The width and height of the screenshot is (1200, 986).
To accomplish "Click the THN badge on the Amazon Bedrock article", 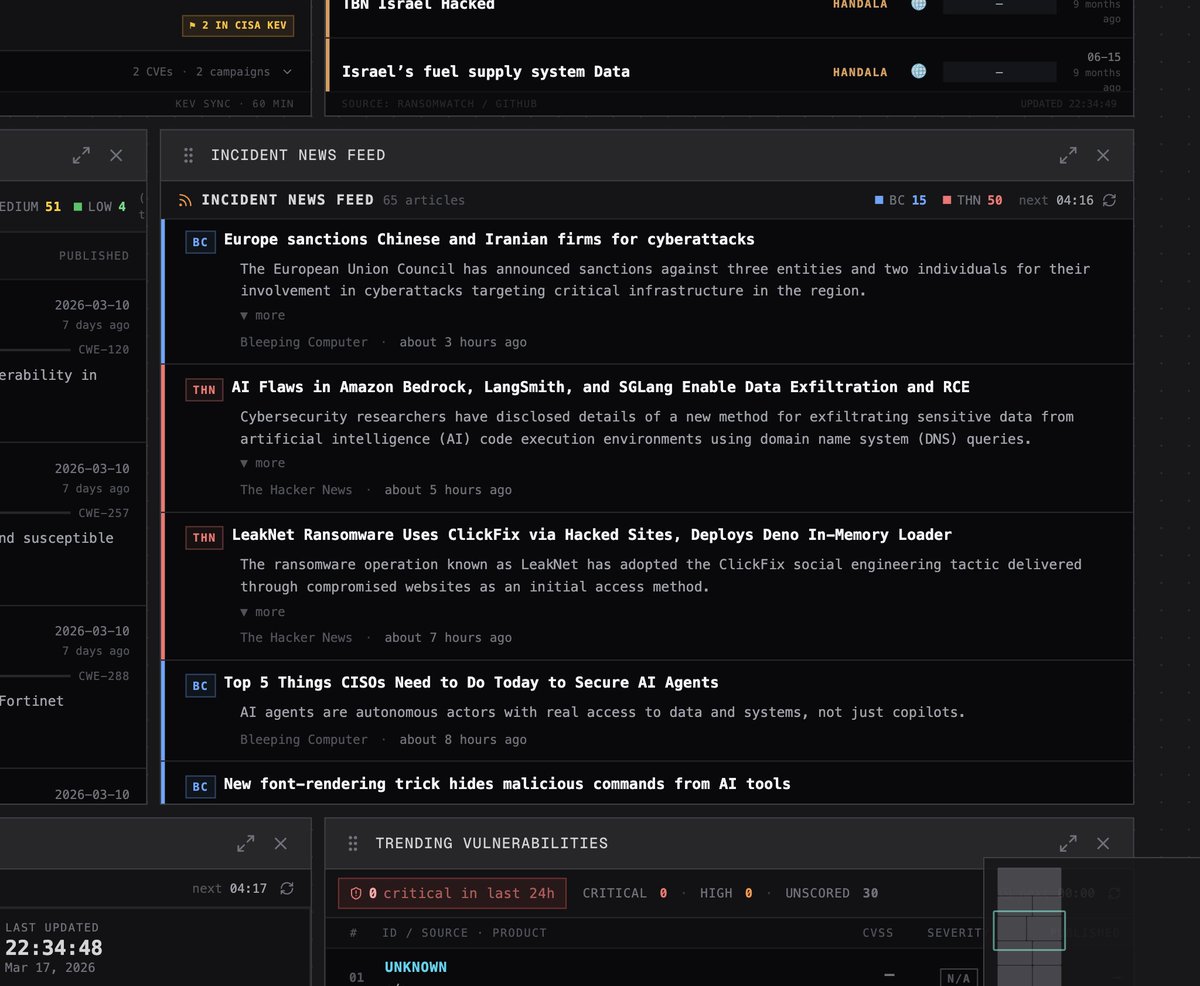I will [204, 389].
